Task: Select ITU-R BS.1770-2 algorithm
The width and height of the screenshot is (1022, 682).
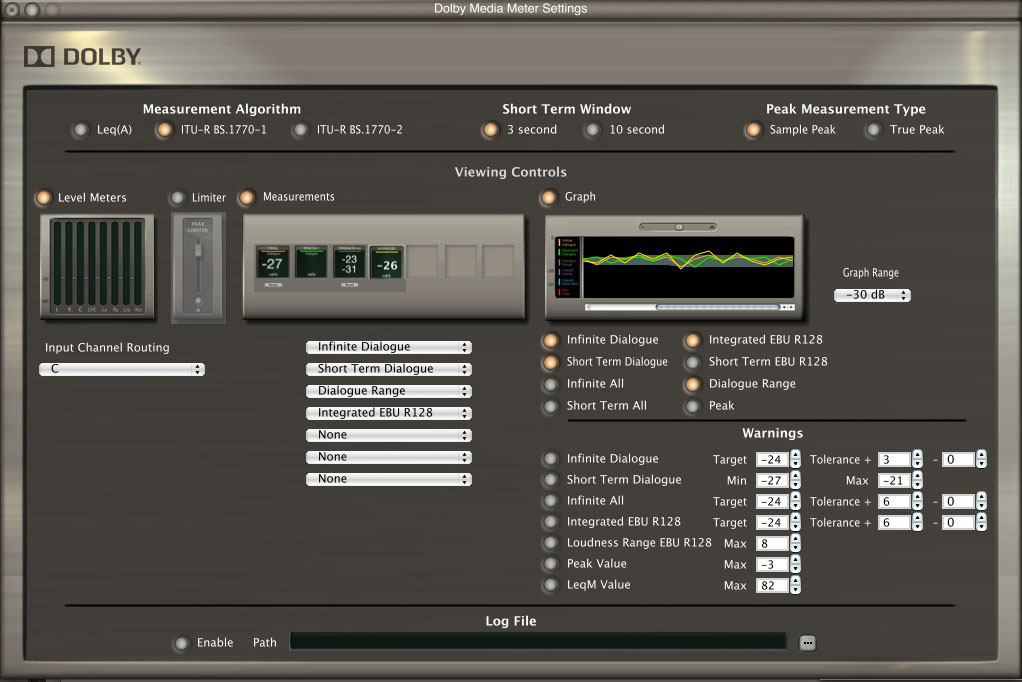Action: click(x=300, y=130)
